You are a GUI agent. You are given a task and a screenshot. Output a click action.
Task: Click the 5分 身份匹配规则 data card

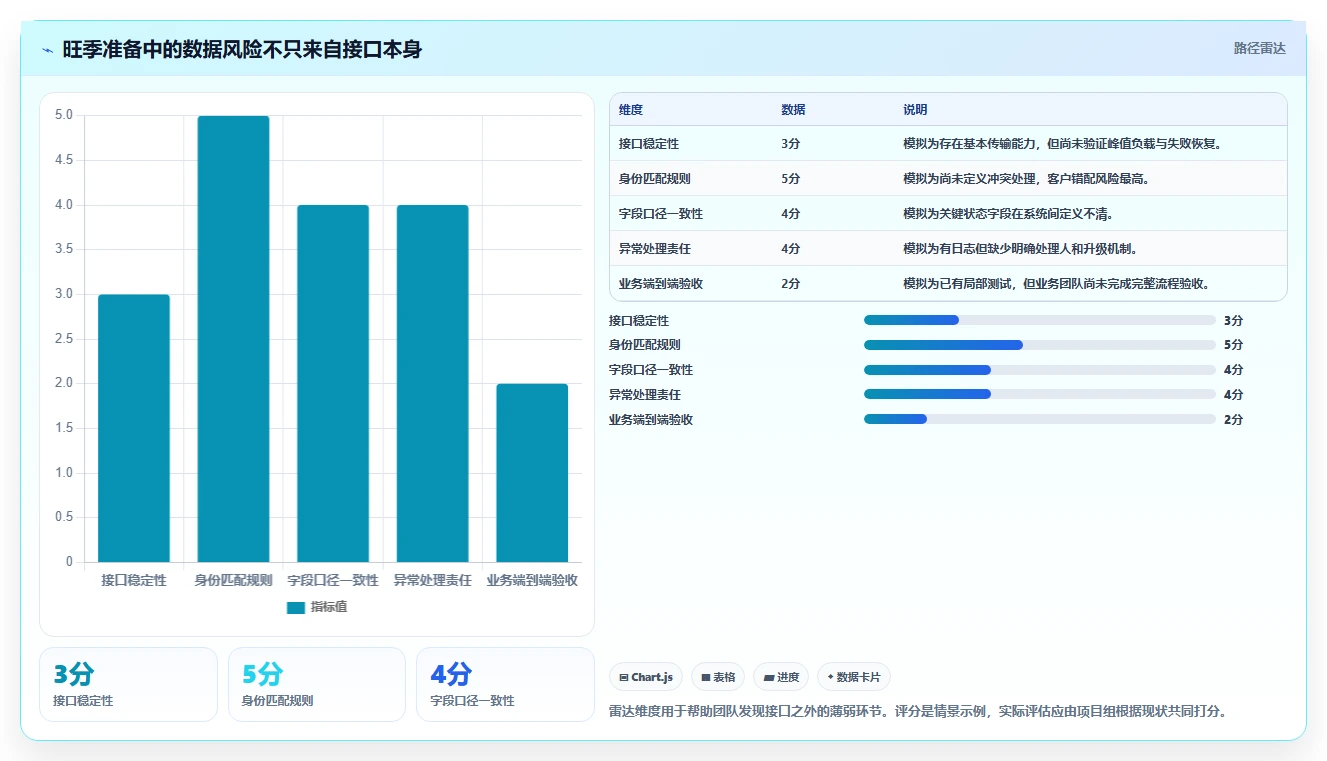(317, 684)
